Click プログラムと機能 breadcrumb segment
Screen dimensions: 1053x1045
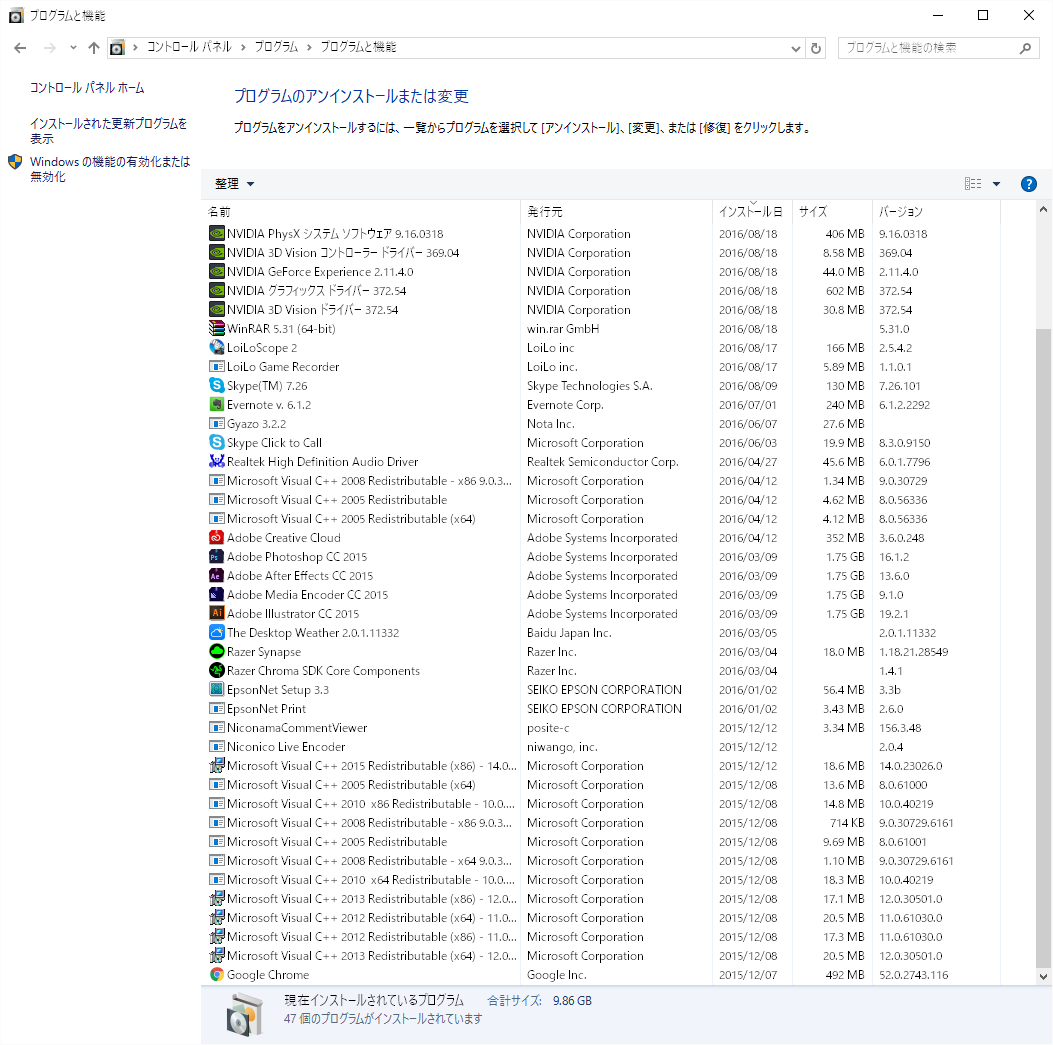tap(358, 47)
